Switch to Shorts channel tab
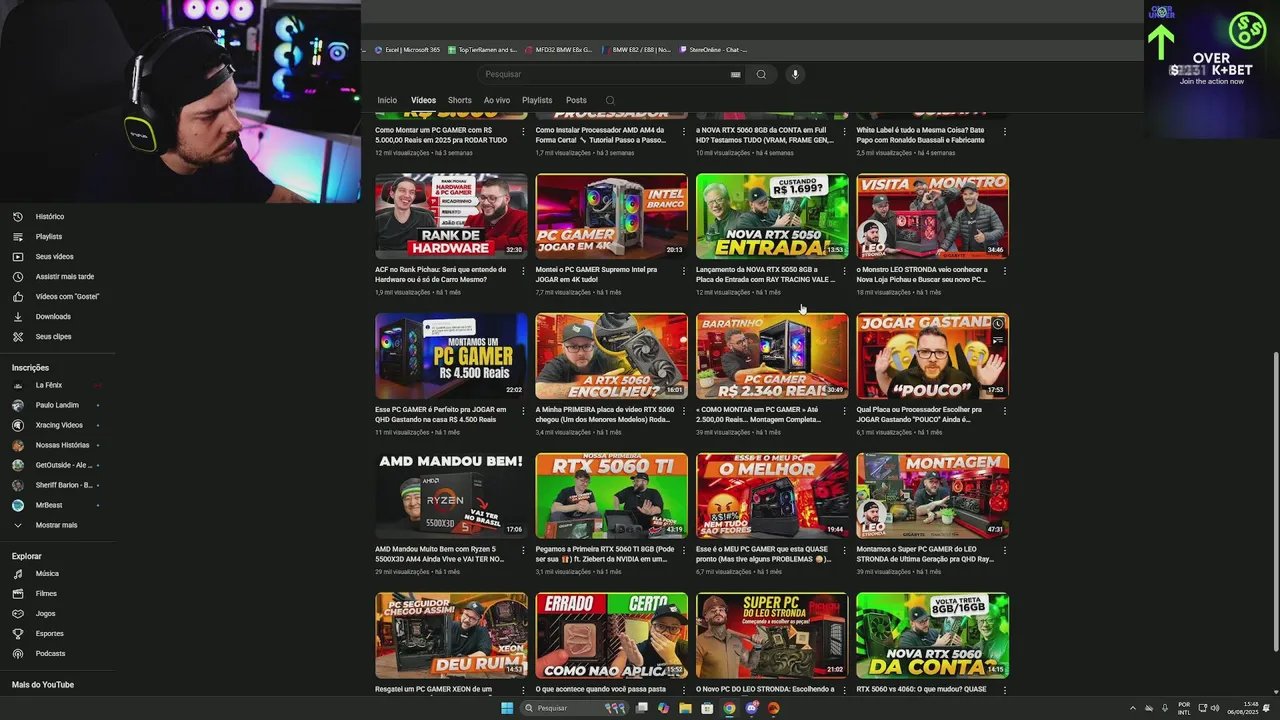The image size is (1280, 720). coord(460,100)
